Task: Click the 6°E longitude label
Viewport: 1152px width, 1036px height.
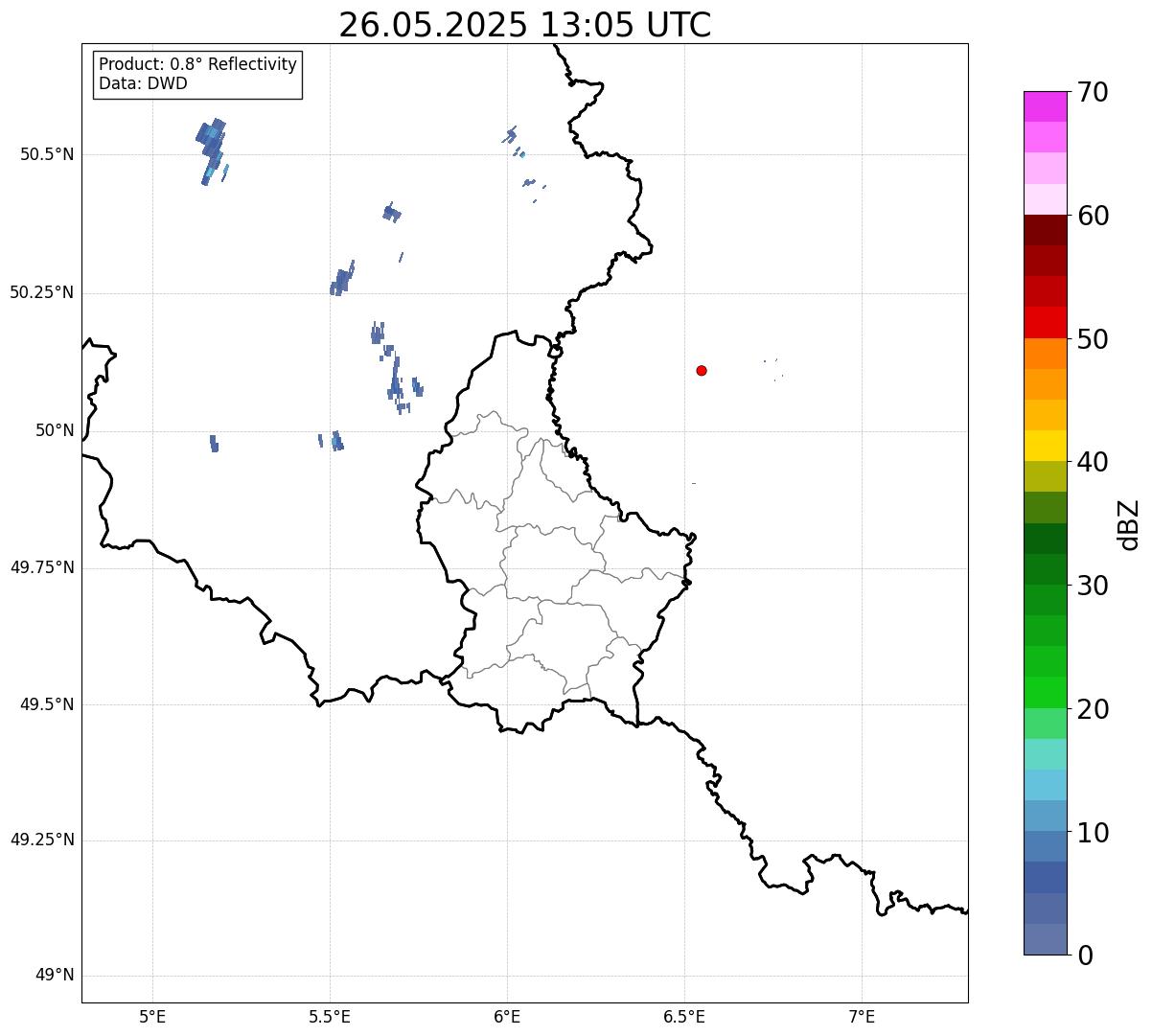Action: click(507, 1016)
